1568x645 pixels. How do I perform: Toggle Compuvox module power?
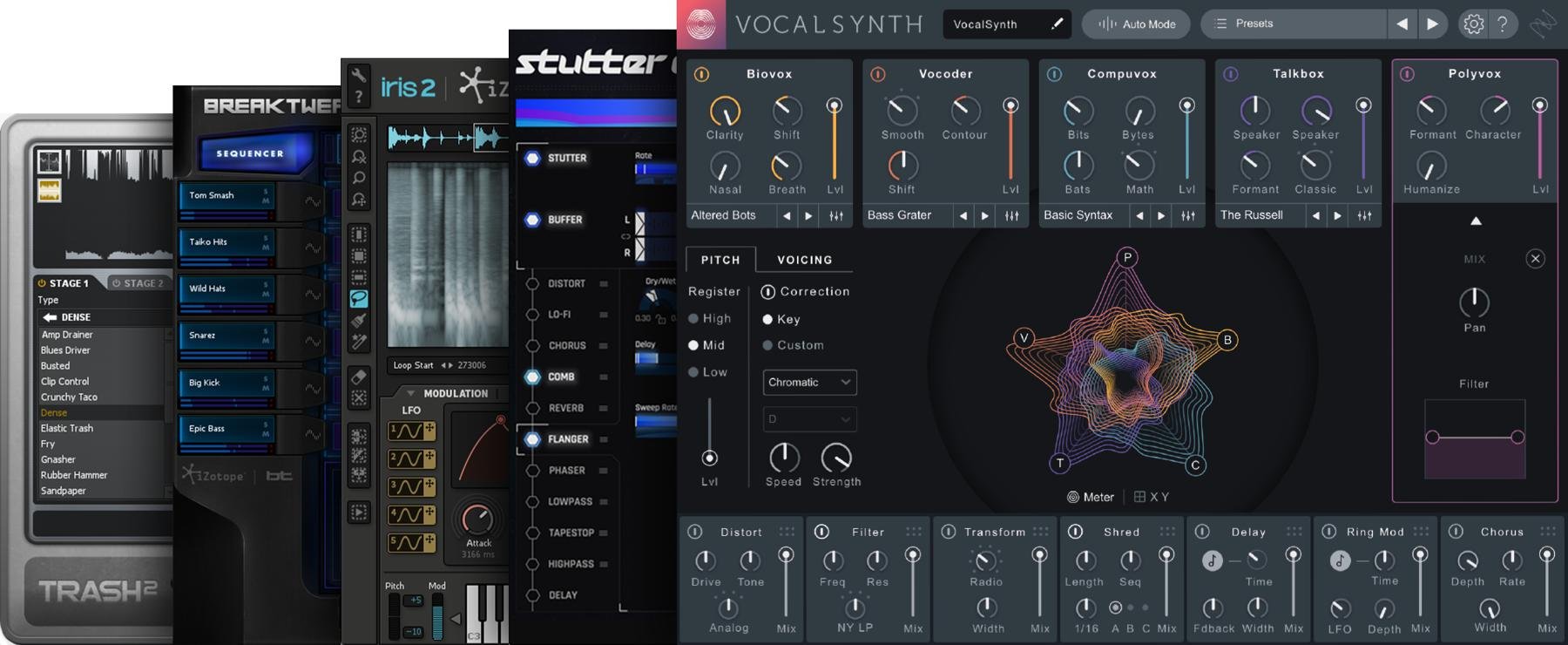tap(1054, 75)
